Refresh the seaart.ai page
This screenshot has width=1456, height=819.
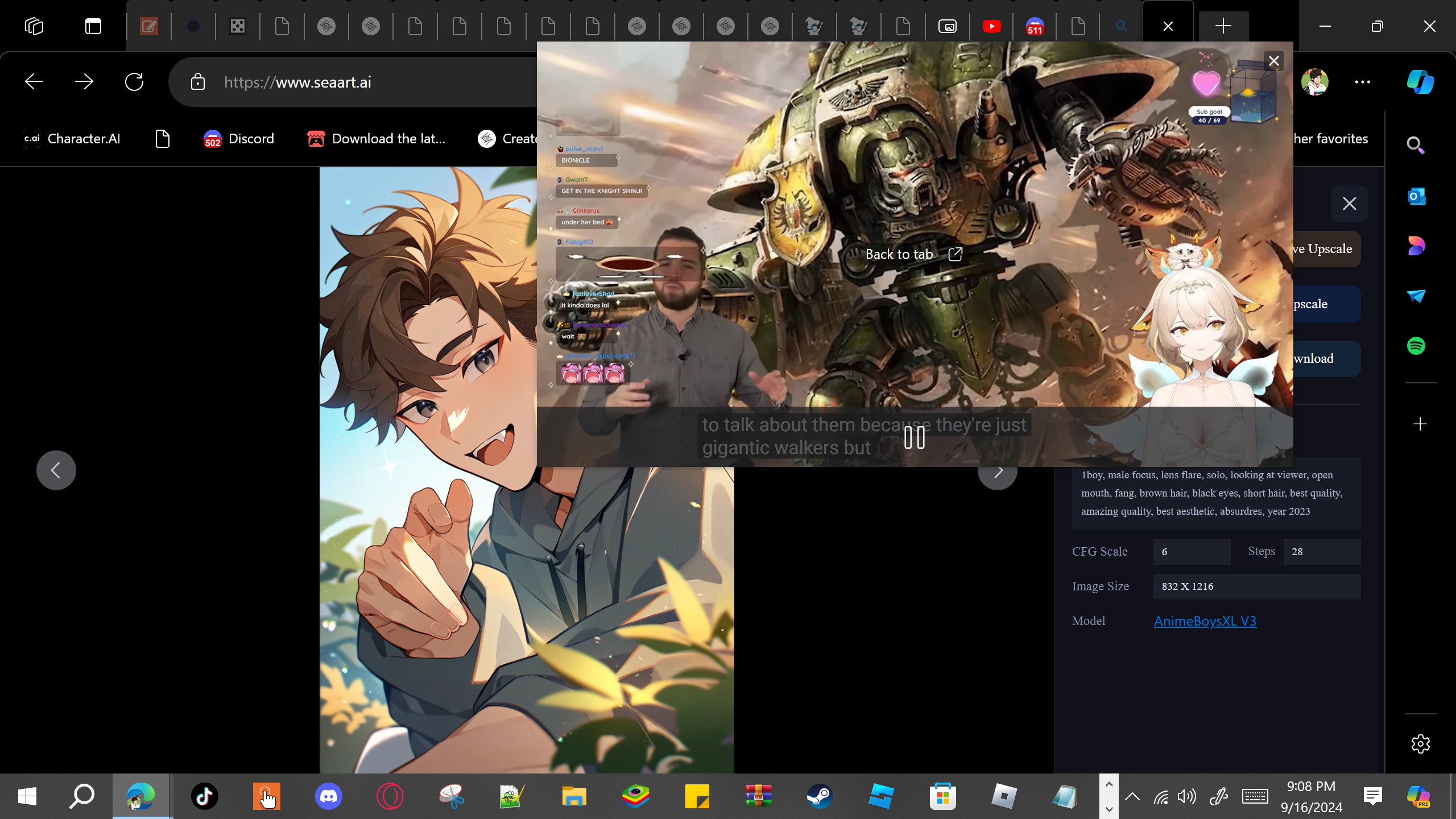click(134, 82)
